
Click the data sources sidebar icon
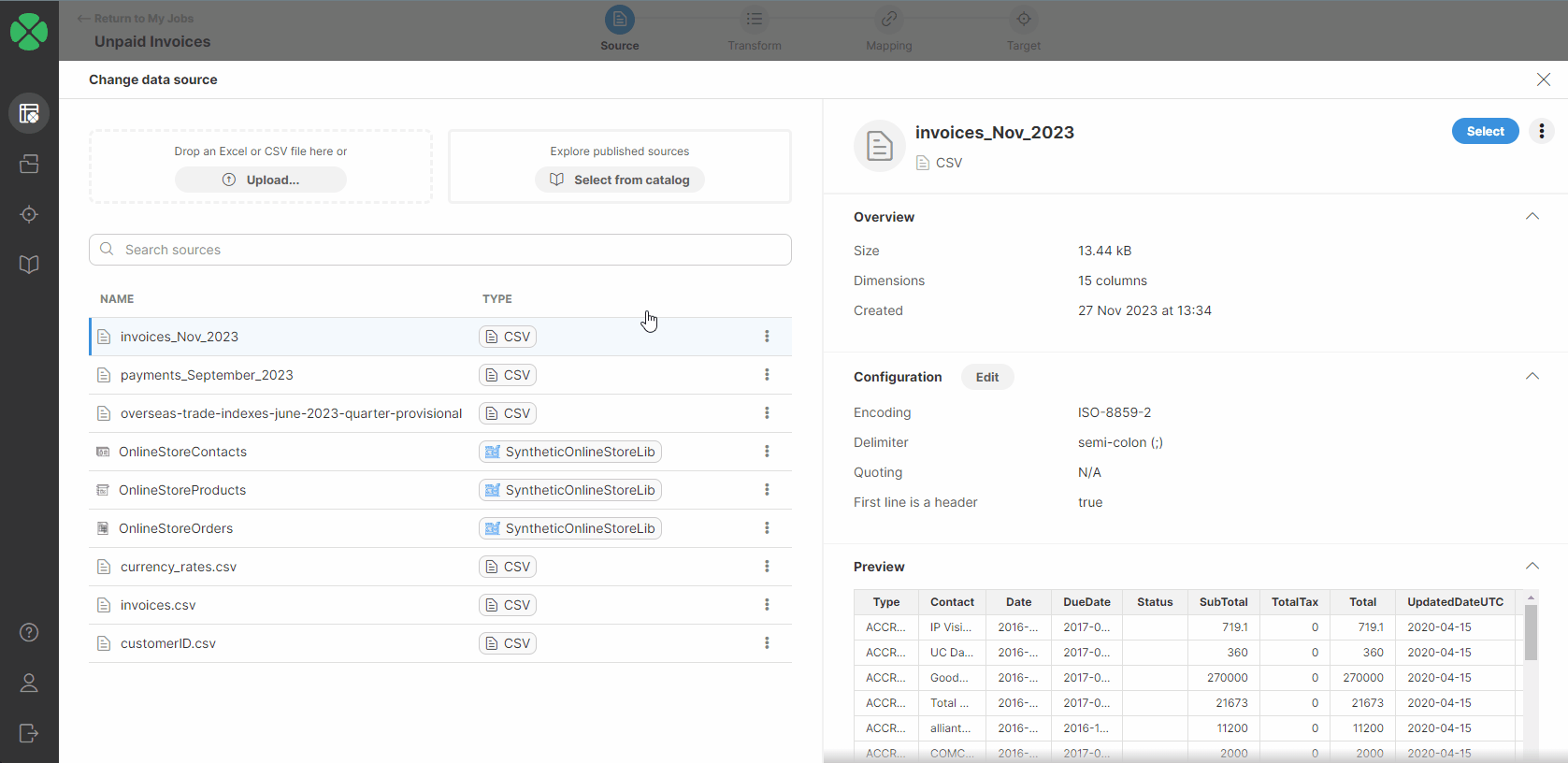29,164
